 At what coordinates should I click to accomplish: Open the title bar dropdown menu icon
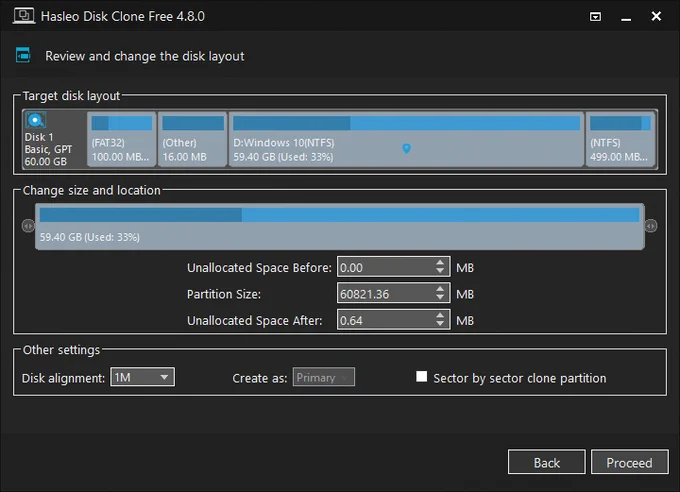(x=595, y=16)
